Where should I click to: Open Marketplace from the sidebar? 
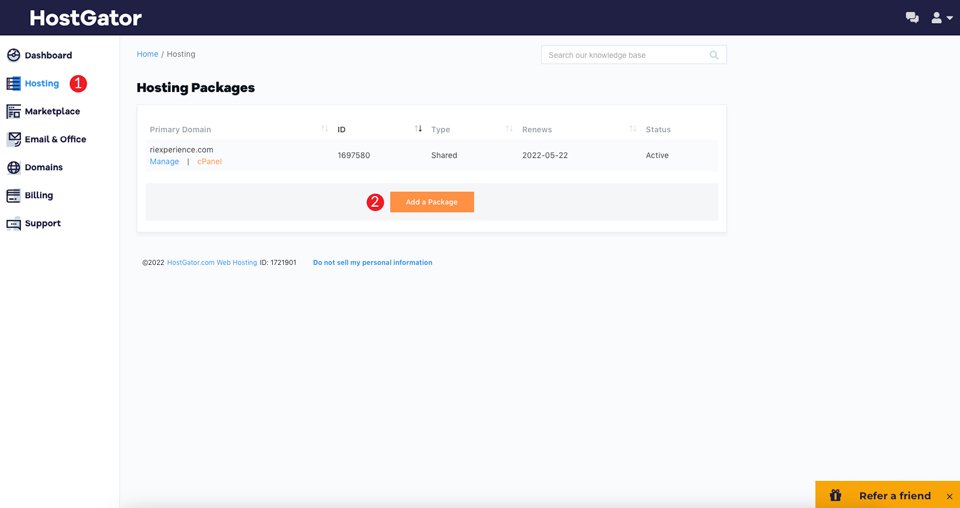(52, 111)
